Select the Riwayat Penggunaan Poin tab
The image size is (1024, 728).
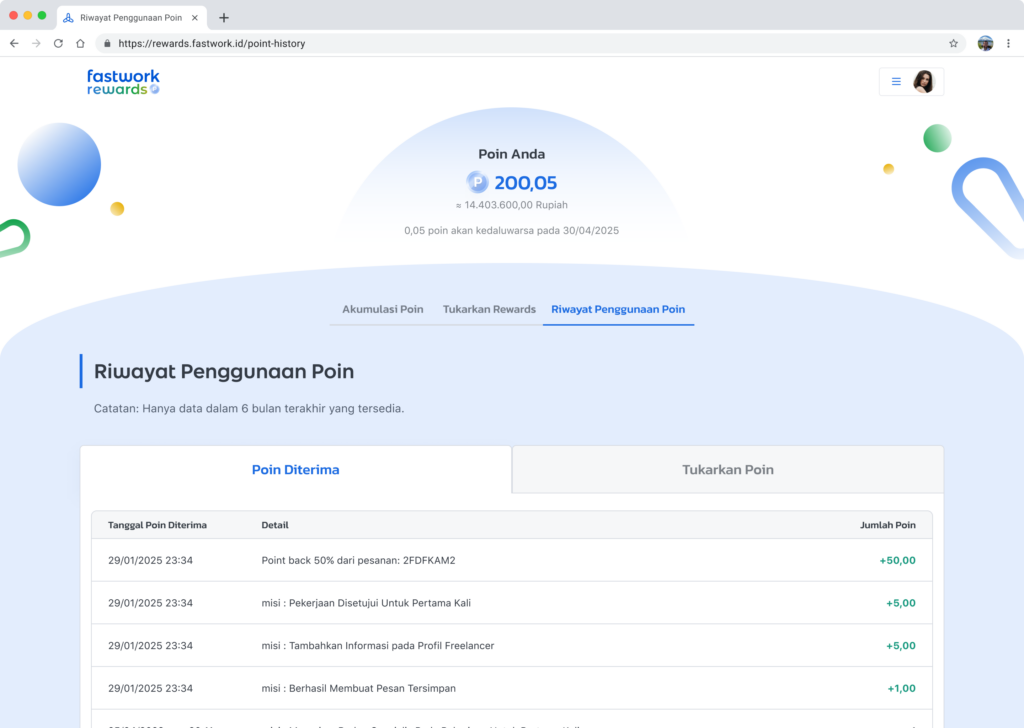(618, 309)
